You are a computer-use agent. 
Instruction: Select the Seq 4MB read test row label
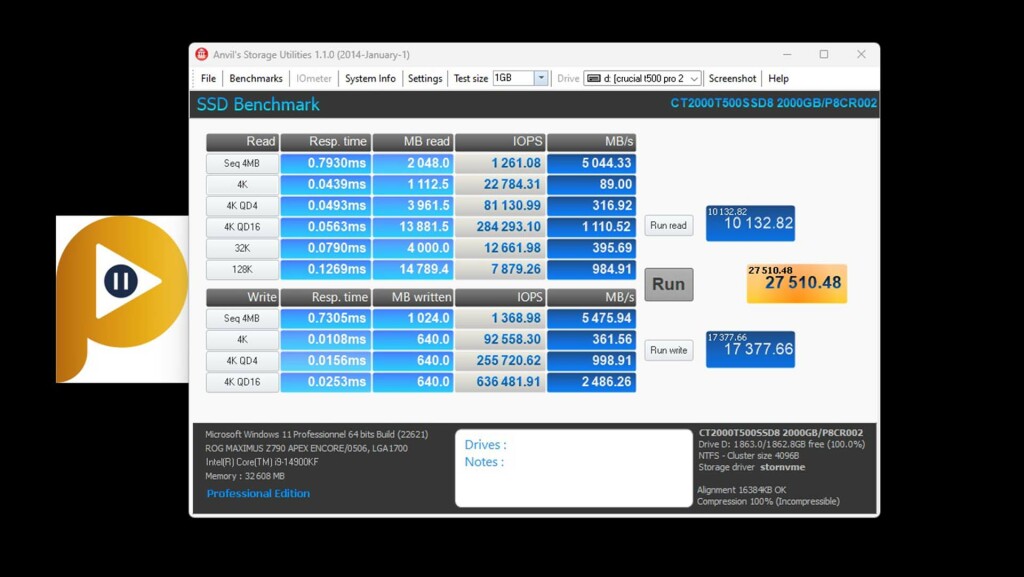coord(242,163)
